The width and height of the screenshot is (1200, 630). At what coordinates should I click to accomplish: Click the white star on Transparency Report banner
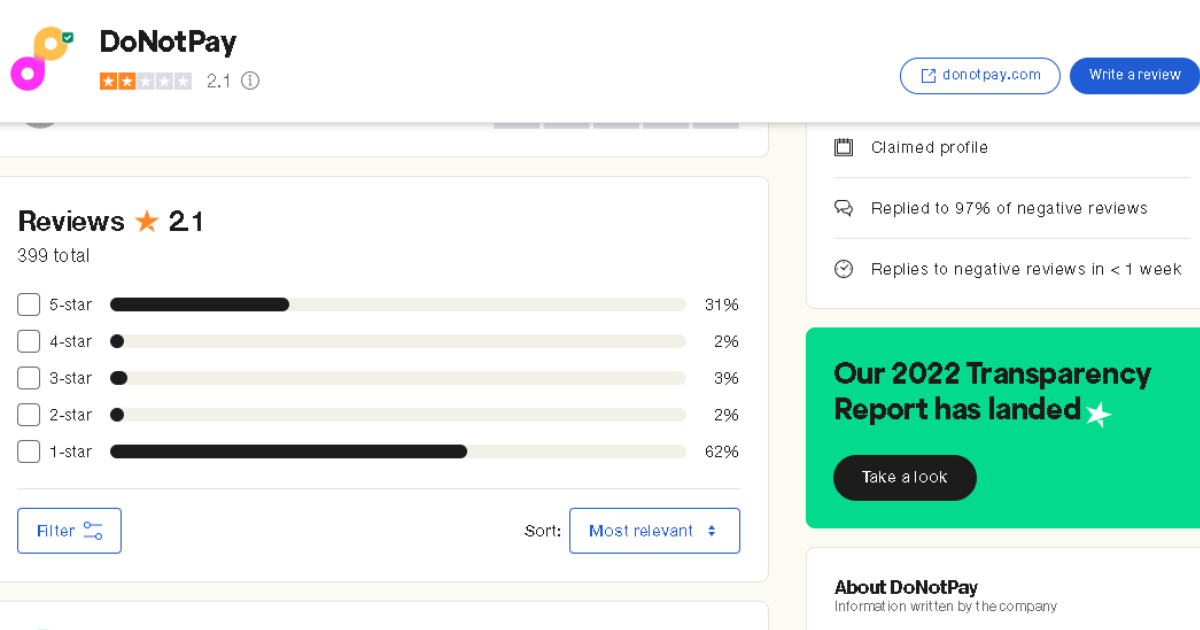(1099, 413)
